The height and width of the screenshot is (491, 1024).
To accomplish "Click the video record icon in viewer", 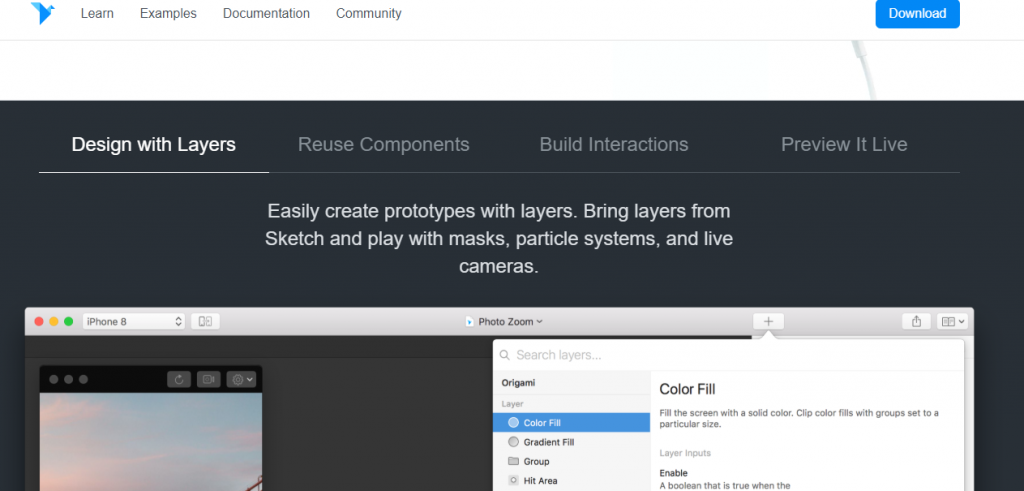I will (x=208, y=379).
